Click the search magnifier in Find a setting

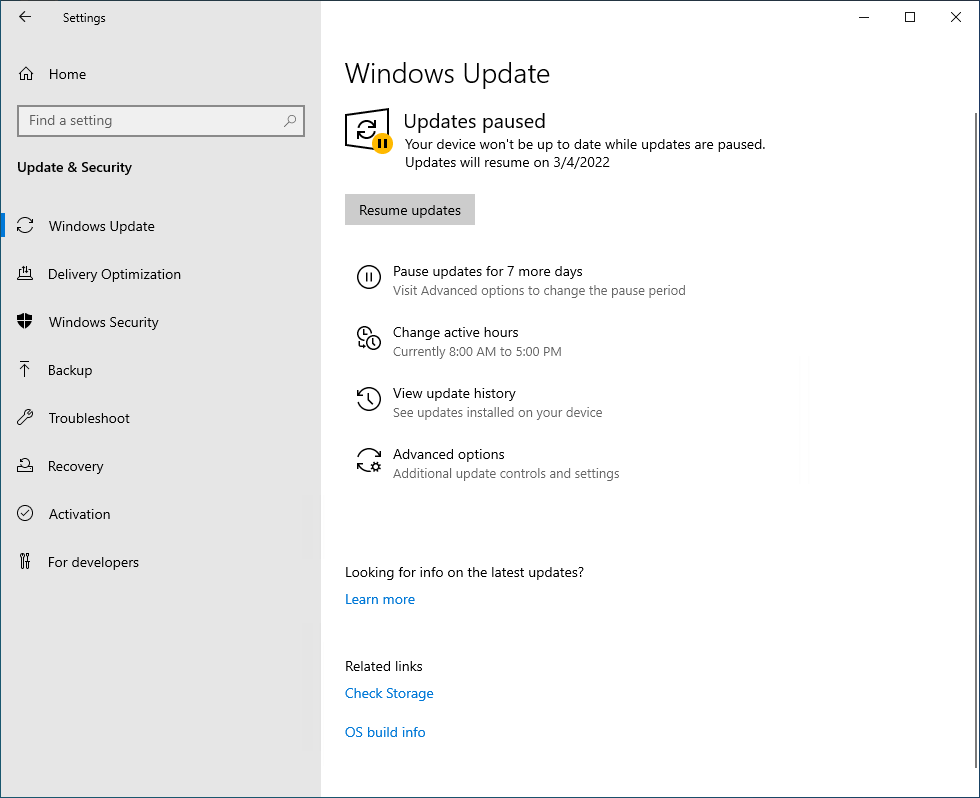290,121
